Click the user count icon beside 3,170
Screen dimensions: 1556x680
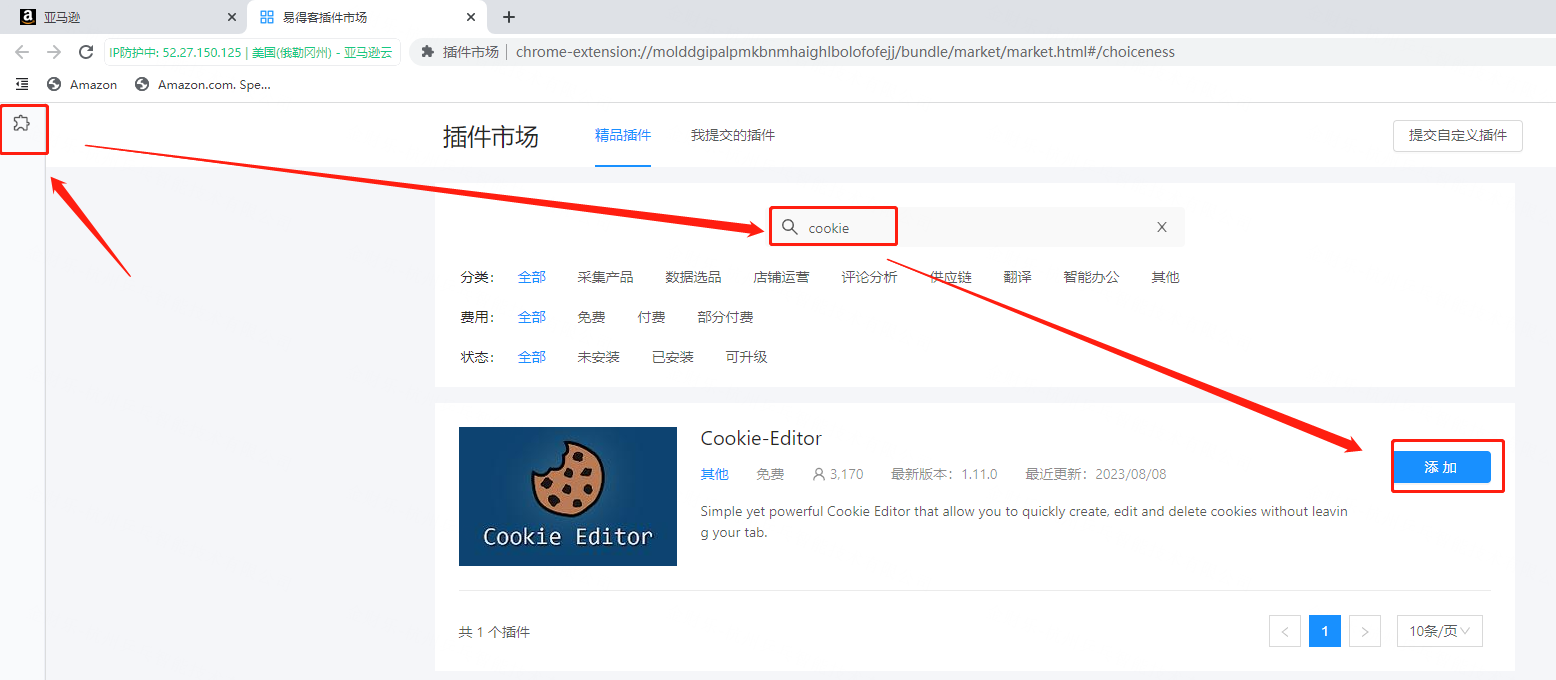[819, 474]
